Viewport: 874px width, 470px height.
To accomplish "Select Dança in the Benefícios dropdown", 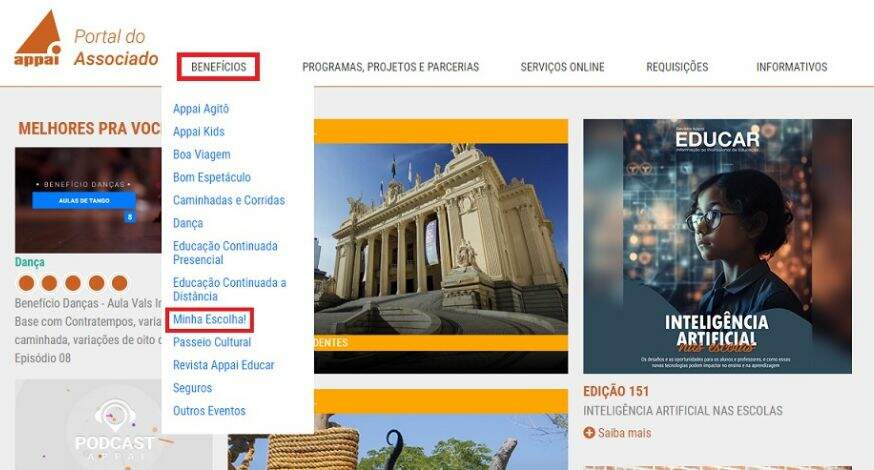I will (x=188, y=223).
